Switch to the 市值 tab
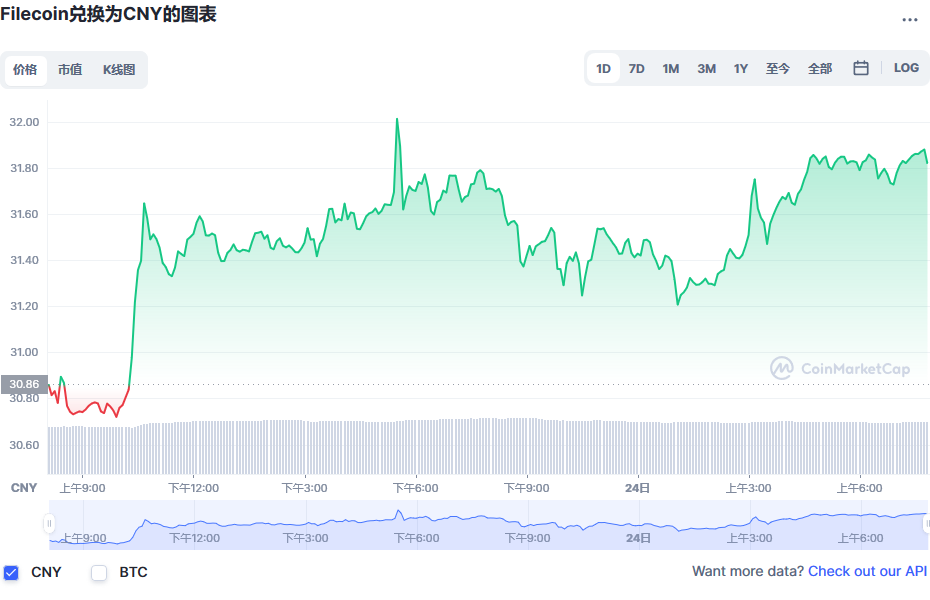930x600 pixels. click(x=70, y=70)
